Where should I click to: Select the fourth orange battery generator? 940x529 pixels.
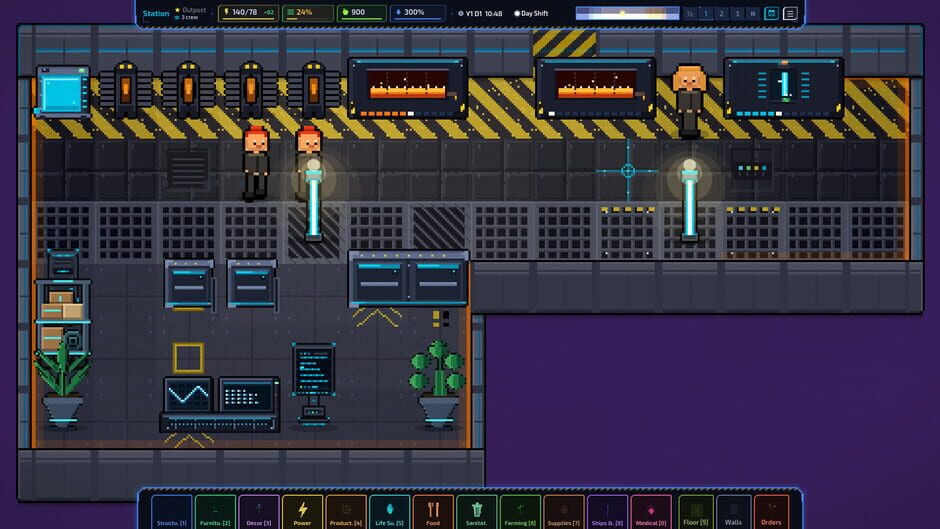[314, 90]
